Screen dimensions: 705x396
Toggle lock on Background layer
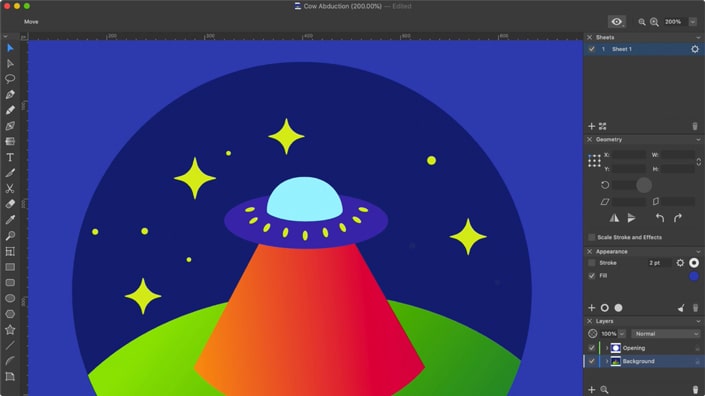(x=698, y=361)
